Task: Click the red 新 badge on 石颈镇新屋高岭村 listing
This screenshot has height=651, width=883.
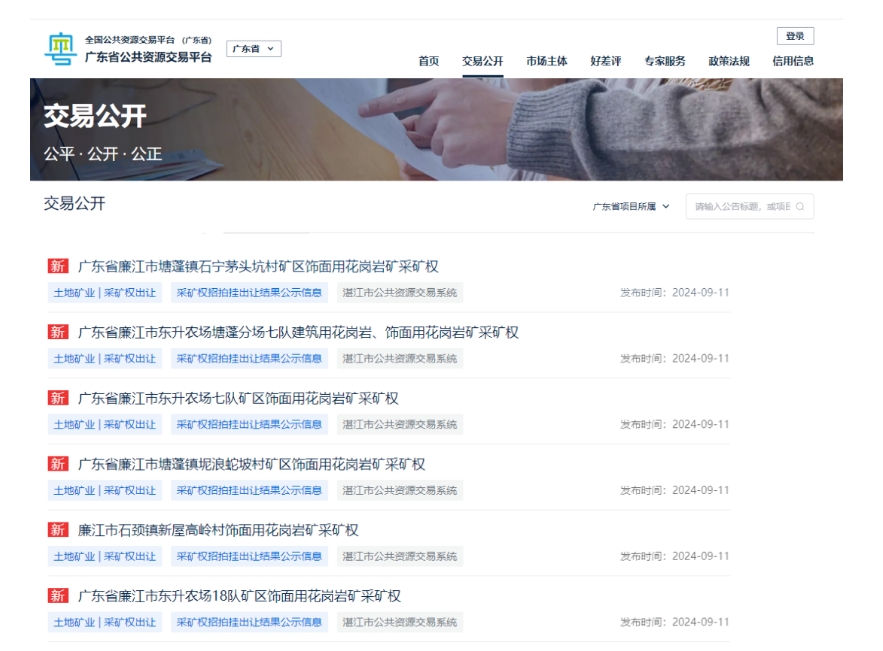Action: point(58,530)
